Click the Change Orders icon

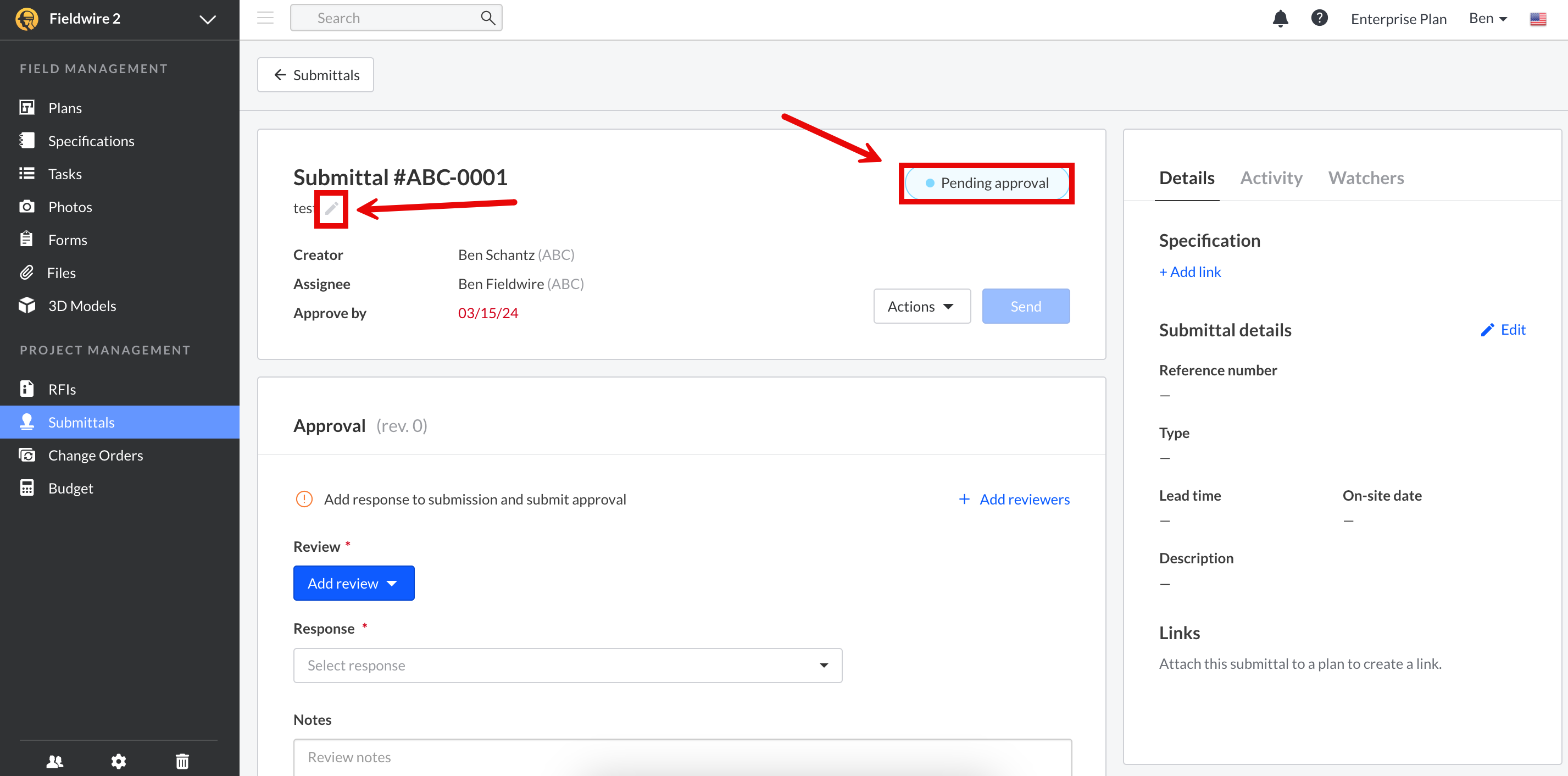point(27,454)
